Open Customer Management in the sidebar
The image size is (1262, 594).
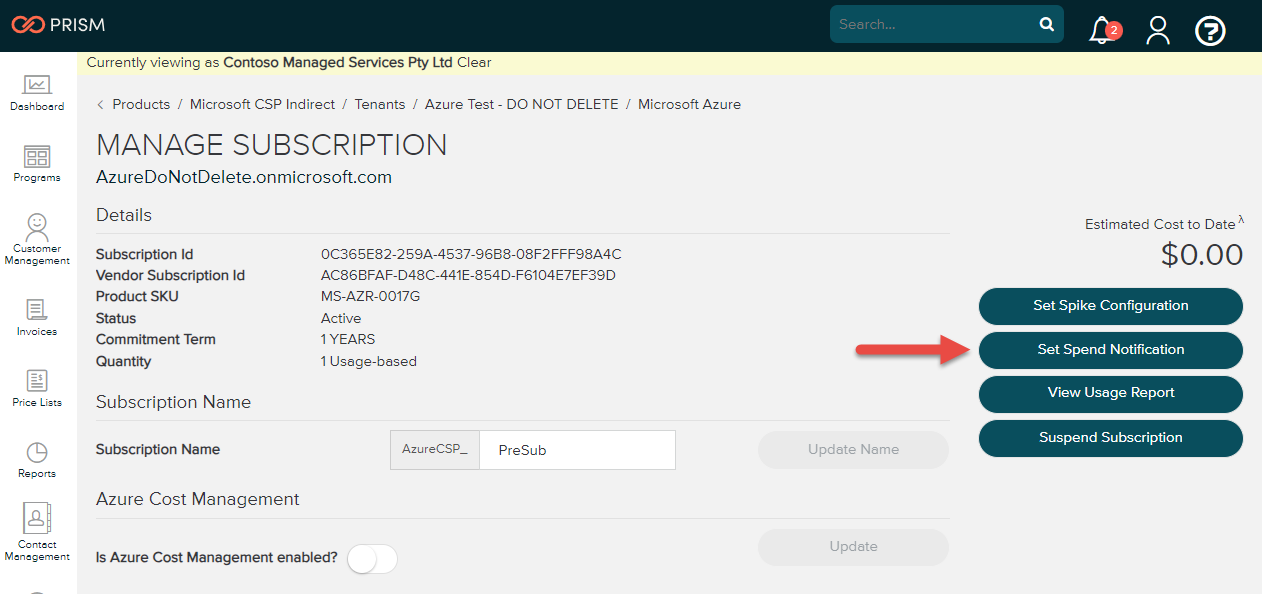tap(37, 235)
